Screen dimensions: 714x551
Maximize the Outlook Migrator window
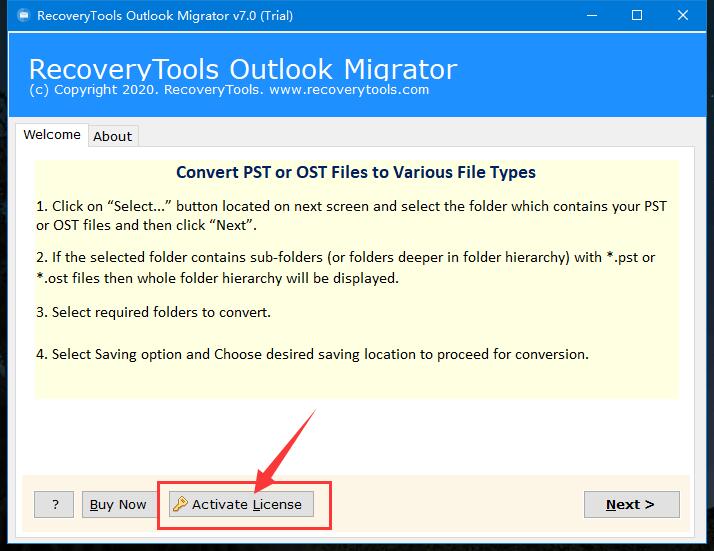coord(637,15)
